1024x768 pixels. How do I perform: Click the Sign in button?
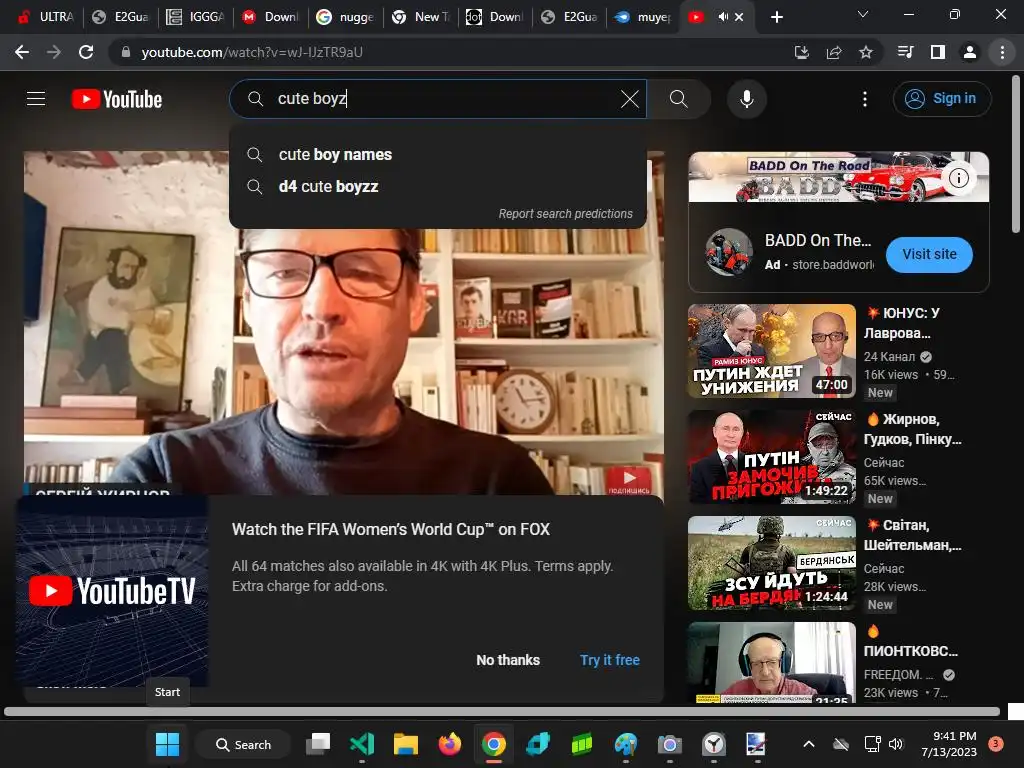[x=942, y=99]
